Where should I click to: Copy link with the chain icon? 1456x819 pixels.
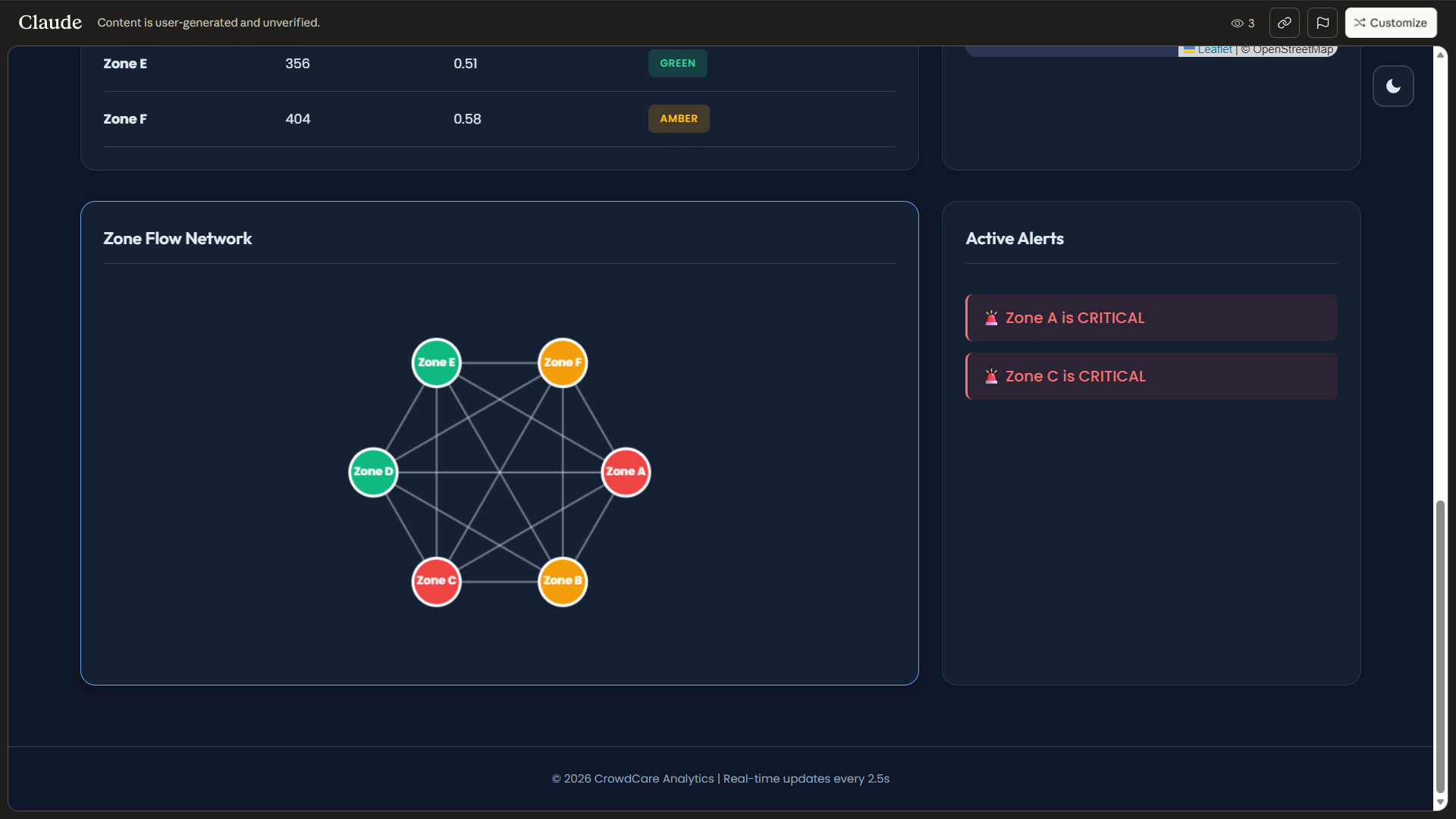pyautogui.click(x=1284, y=23)
